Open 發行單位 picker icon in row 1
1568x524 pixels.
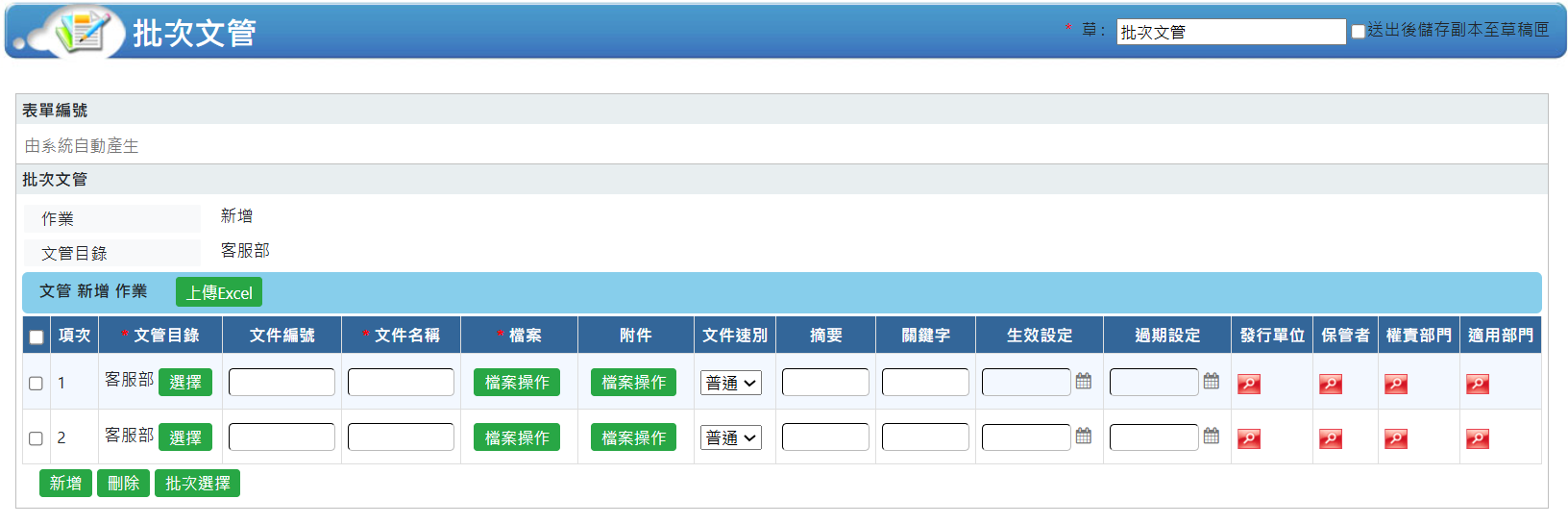pos(1249,385)
